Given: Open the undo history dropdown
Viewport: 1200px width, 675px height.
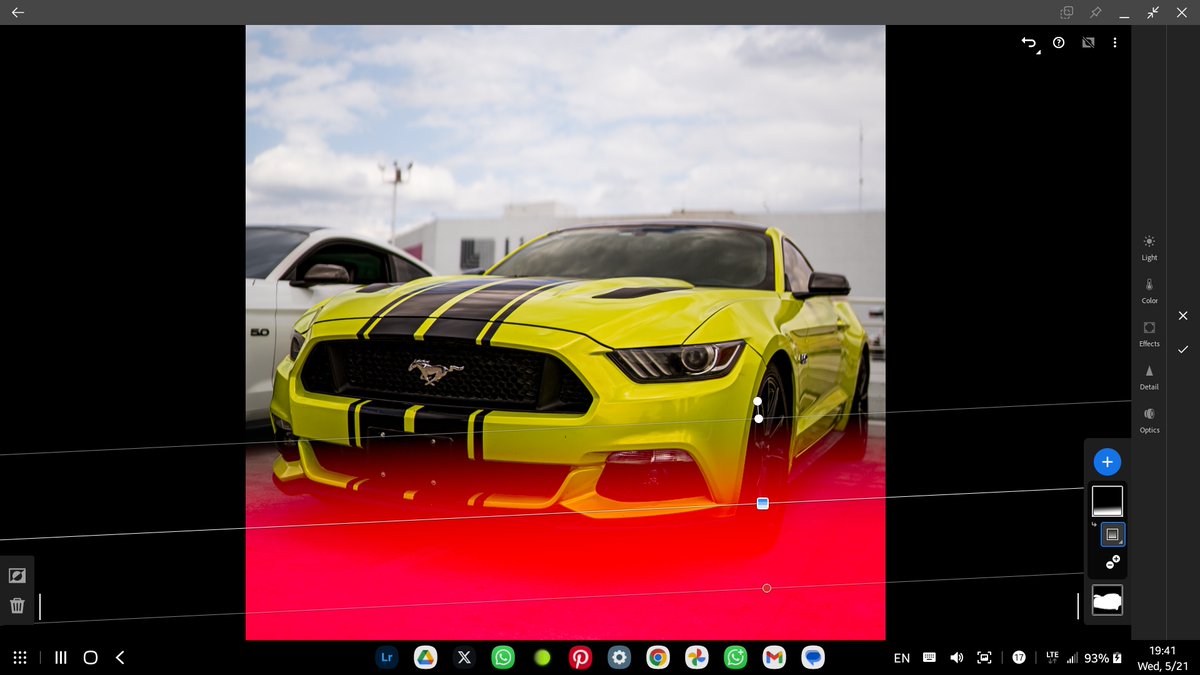Looking at the screenshot, I should coord(1029,43).
